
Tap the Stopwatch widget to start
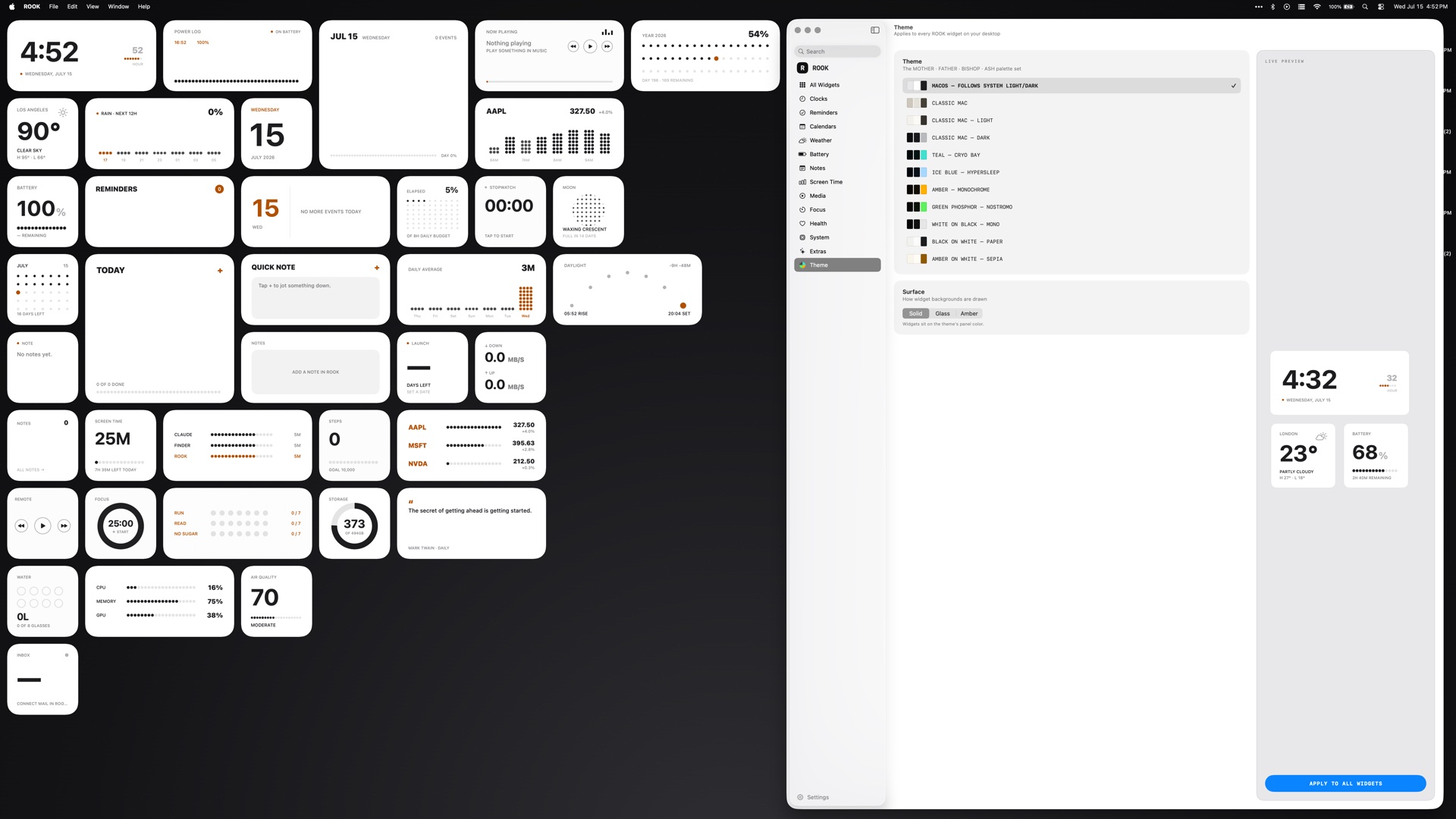coord(510,212)
